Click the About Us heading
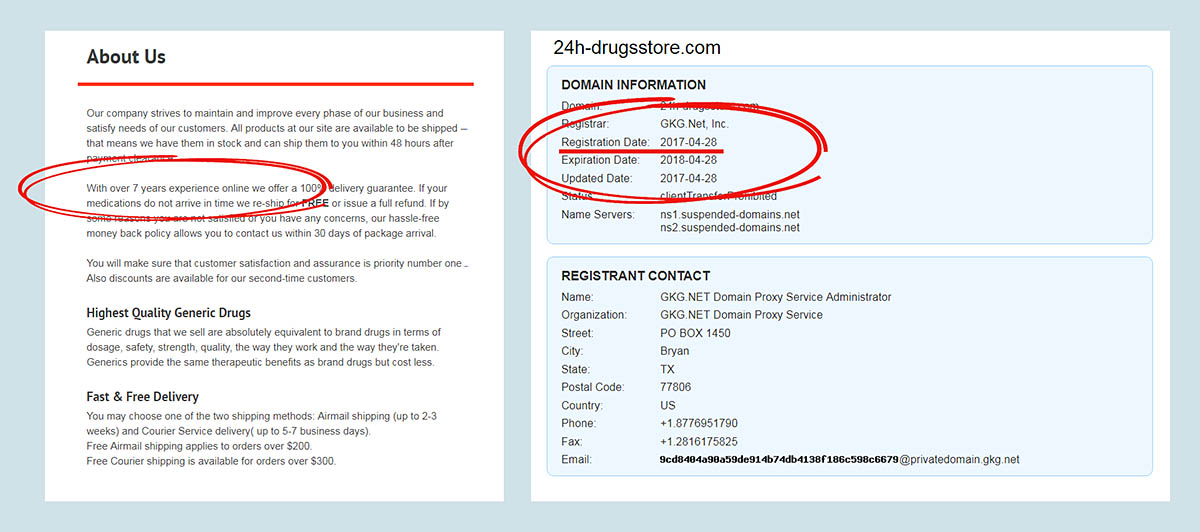The height and width of the screenshot is (532, 1200). click(x=126, y=57)
